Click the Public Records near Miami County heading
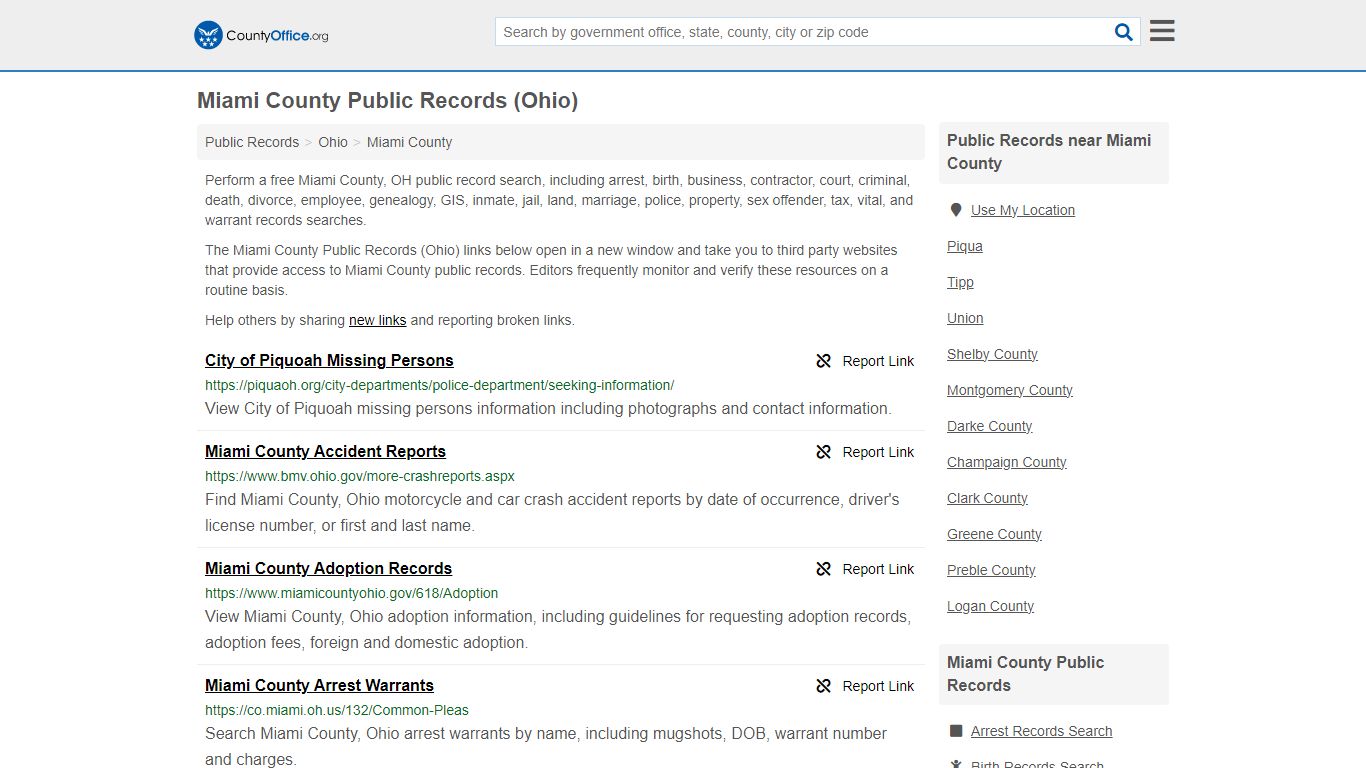Screen dimensions: 1366x768 [1049, 152]
